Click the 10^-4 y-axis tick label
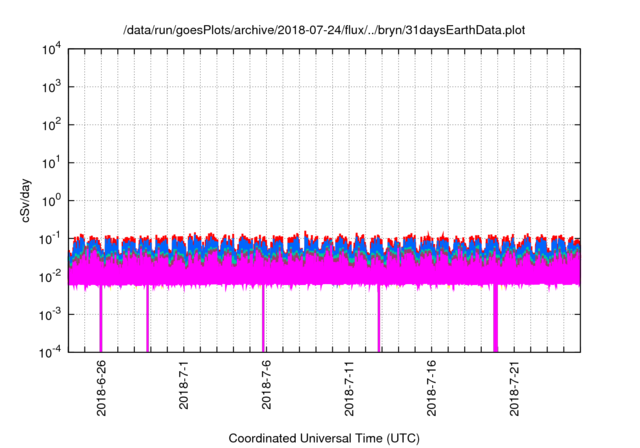Screen dimensions: 640x448 tap(50, 352)
